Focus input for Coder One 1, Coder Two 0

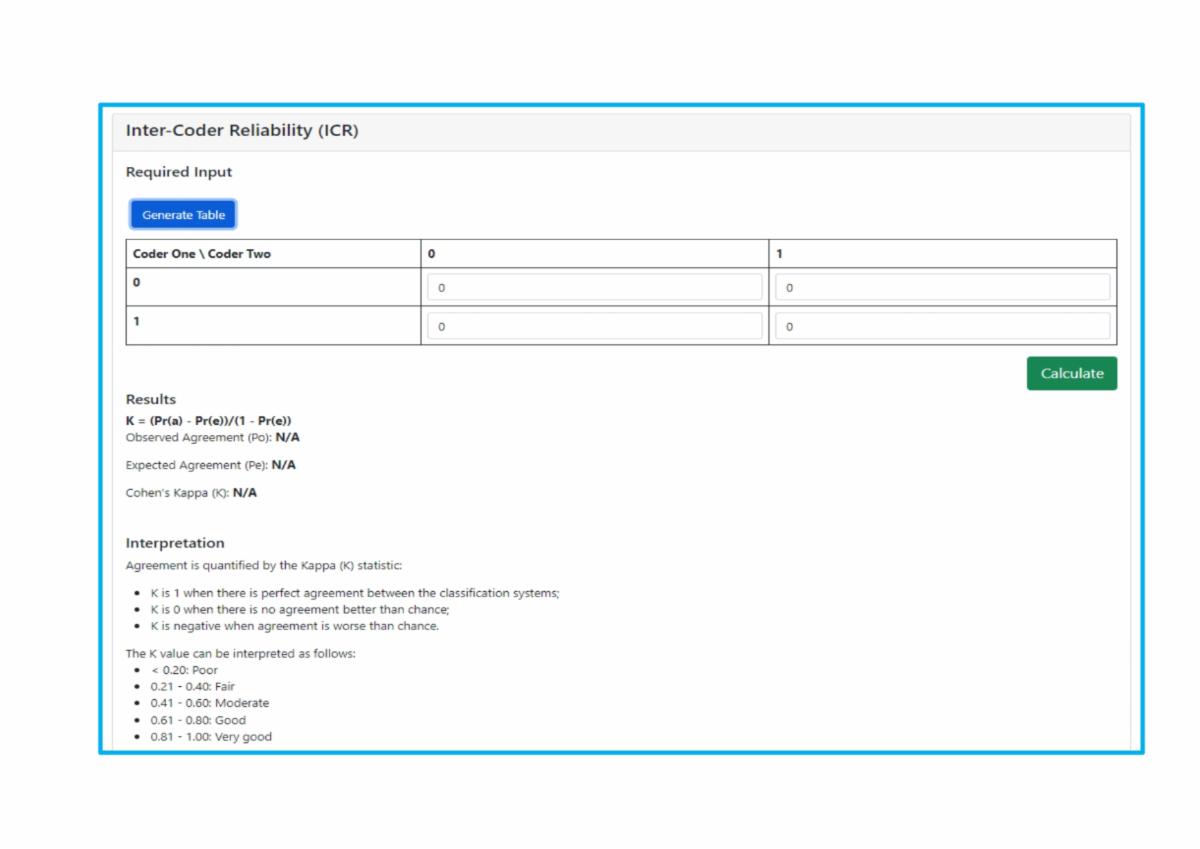pos(594,326)
